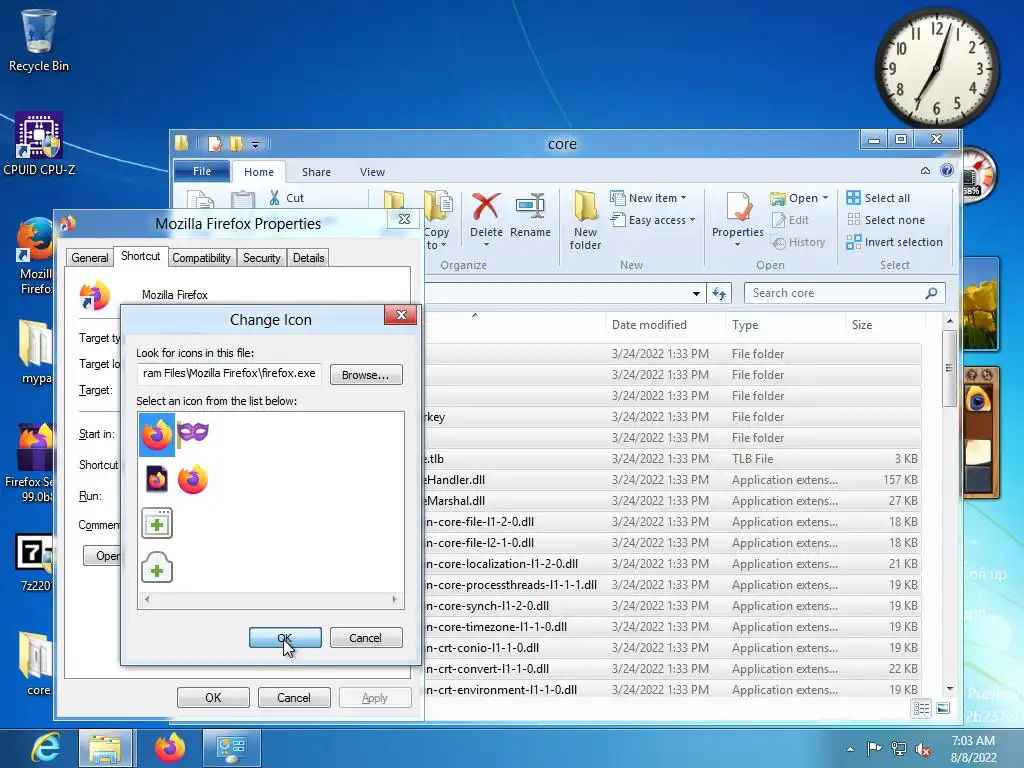This screenshot has height=768, width=1024.
Task: Choose the square green plus icon
Action: pyautogui.click(x=157, y=524)
